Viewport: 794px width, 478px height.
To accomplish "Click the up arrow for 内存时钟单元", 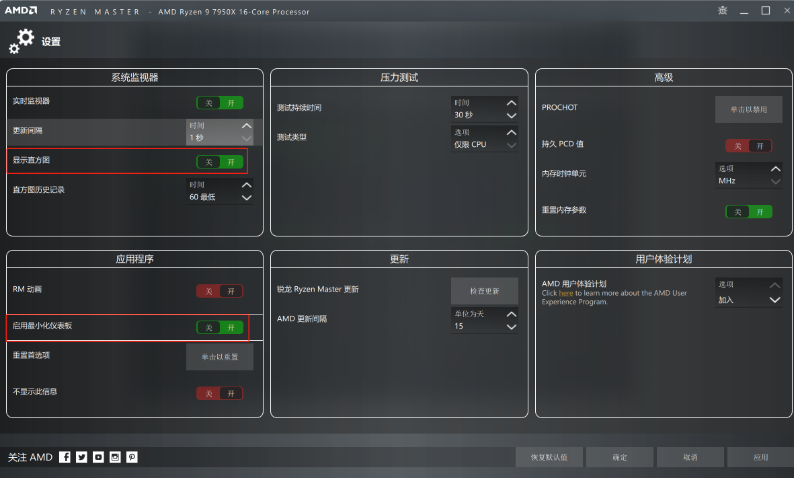I will pyautogui.click(x=775, y=169).
